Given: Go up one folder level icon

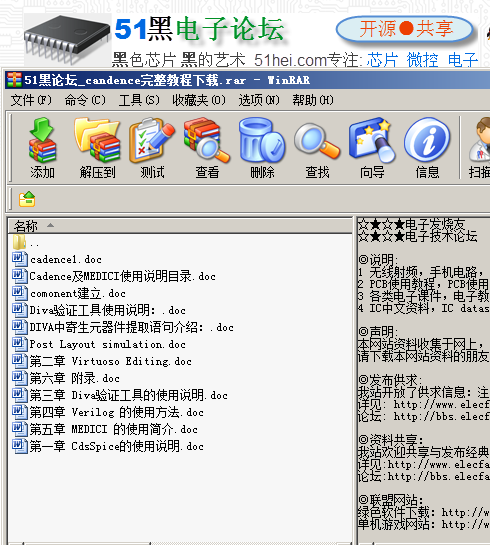Looking at the screenshot, I should pyautogui.click(x=27, y=199).
